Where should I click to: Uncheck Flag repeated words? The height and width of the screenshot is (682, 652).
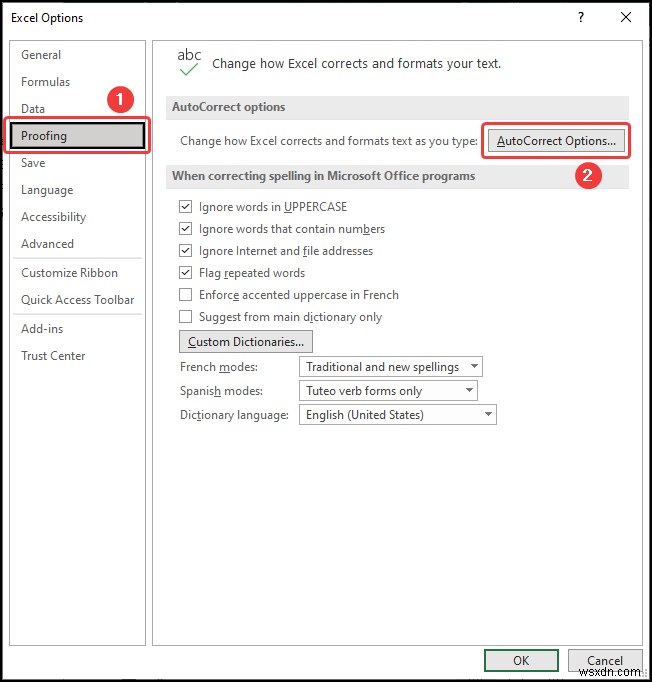186,273
